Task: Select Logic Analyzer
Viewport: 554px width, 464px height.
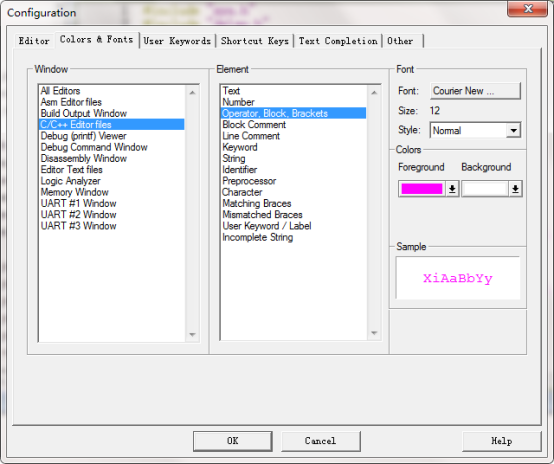Action: (x=111, y=181)
